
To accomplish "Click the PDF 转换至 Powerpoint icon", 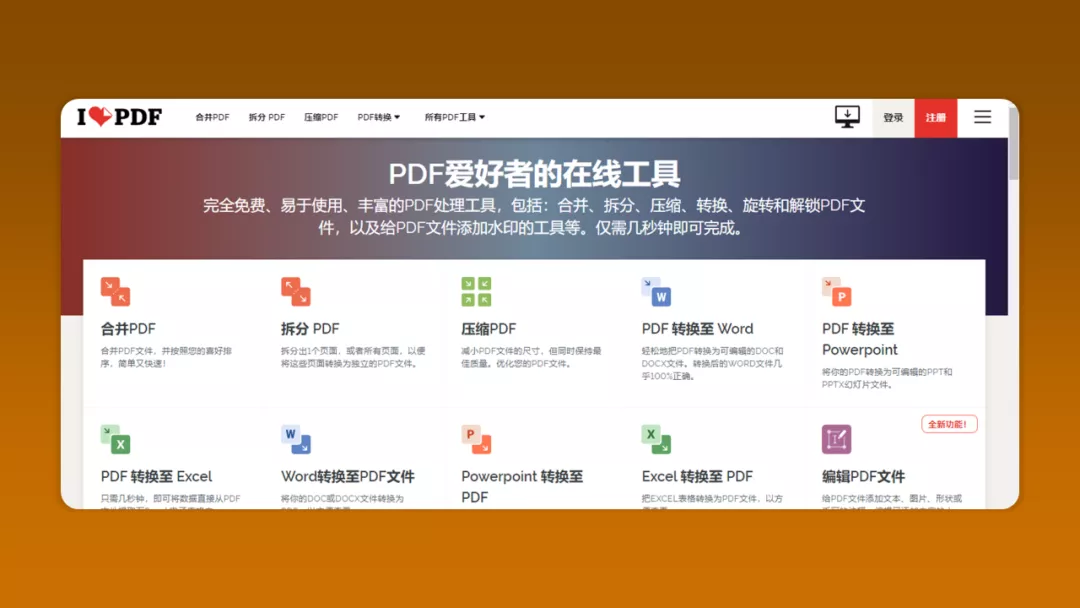I will (837, 291).
